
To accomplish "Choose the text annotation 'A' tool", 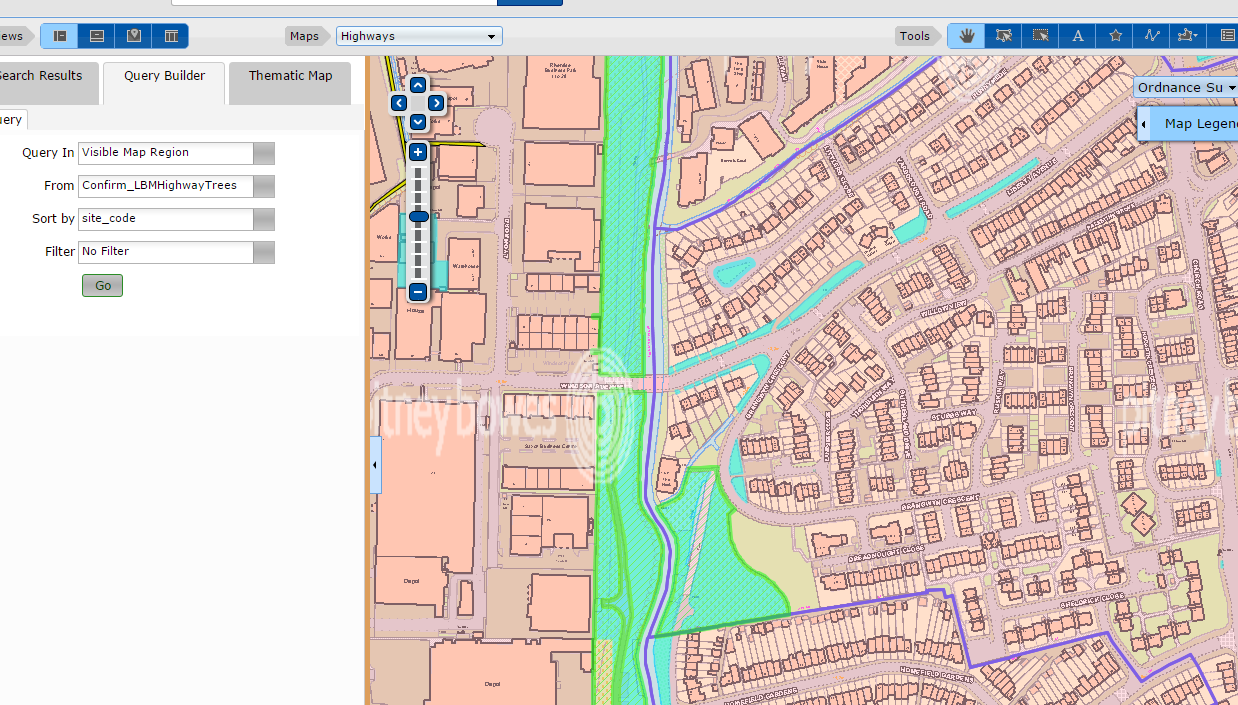I will point(1078,36).
